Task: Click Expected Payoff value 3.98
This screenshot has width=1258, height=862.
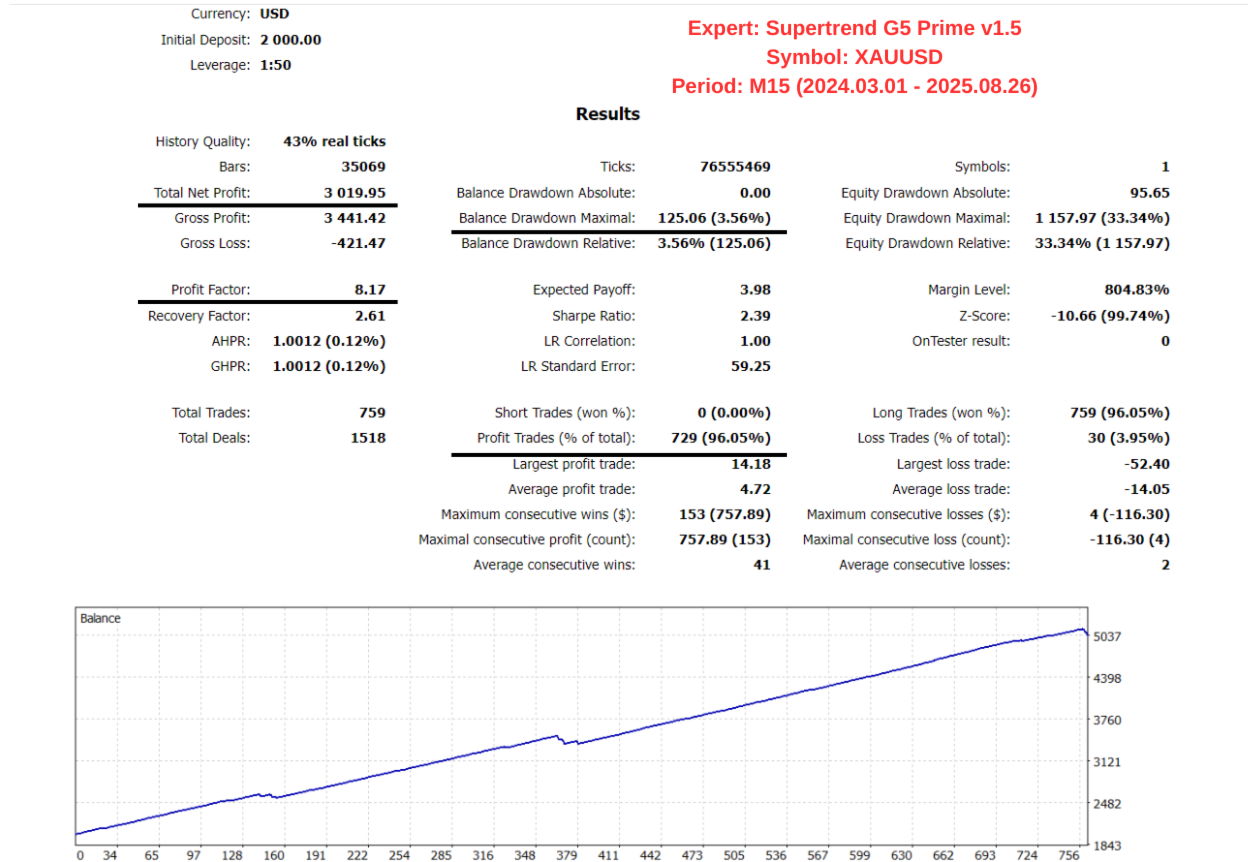Action: click(755, 290)
